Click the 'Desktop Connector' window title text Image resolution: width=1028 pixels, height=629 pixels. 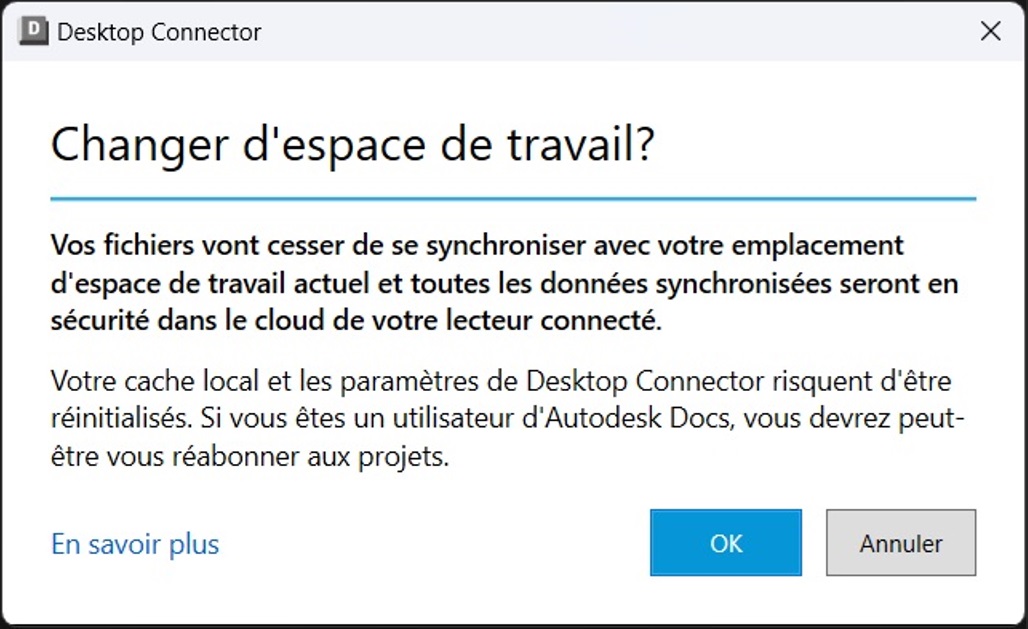160,31
